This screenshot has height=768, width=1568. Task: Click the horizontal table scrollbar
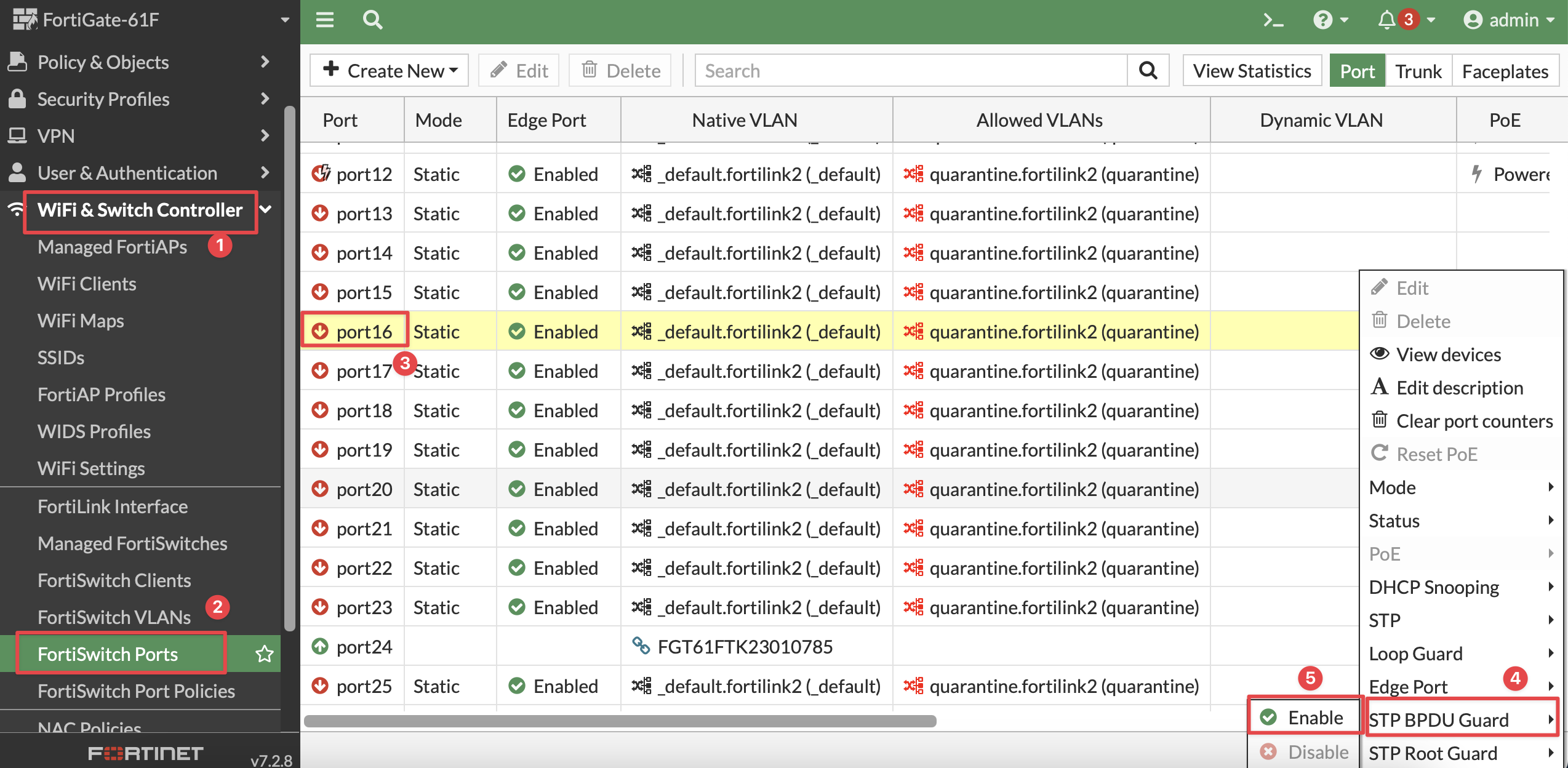tap(620, 721)
